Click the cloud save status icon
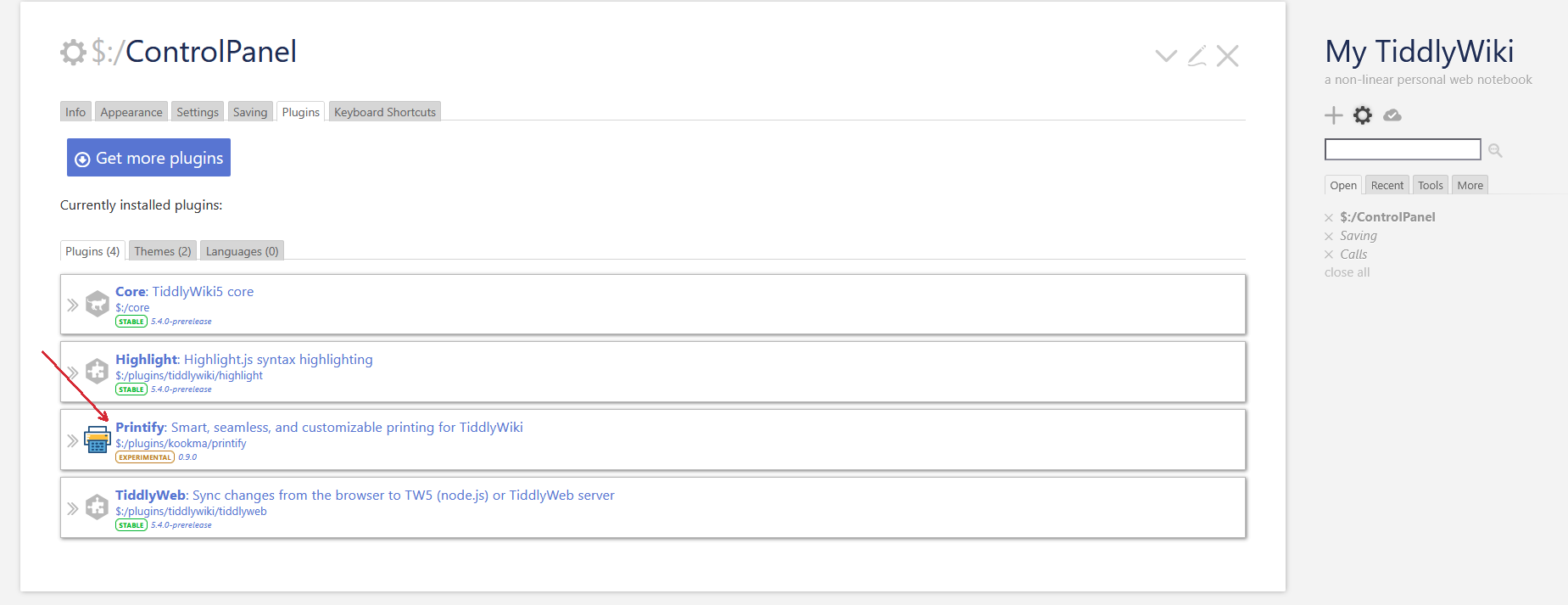The image size is (1568, 605). (x=1392, y=115)
